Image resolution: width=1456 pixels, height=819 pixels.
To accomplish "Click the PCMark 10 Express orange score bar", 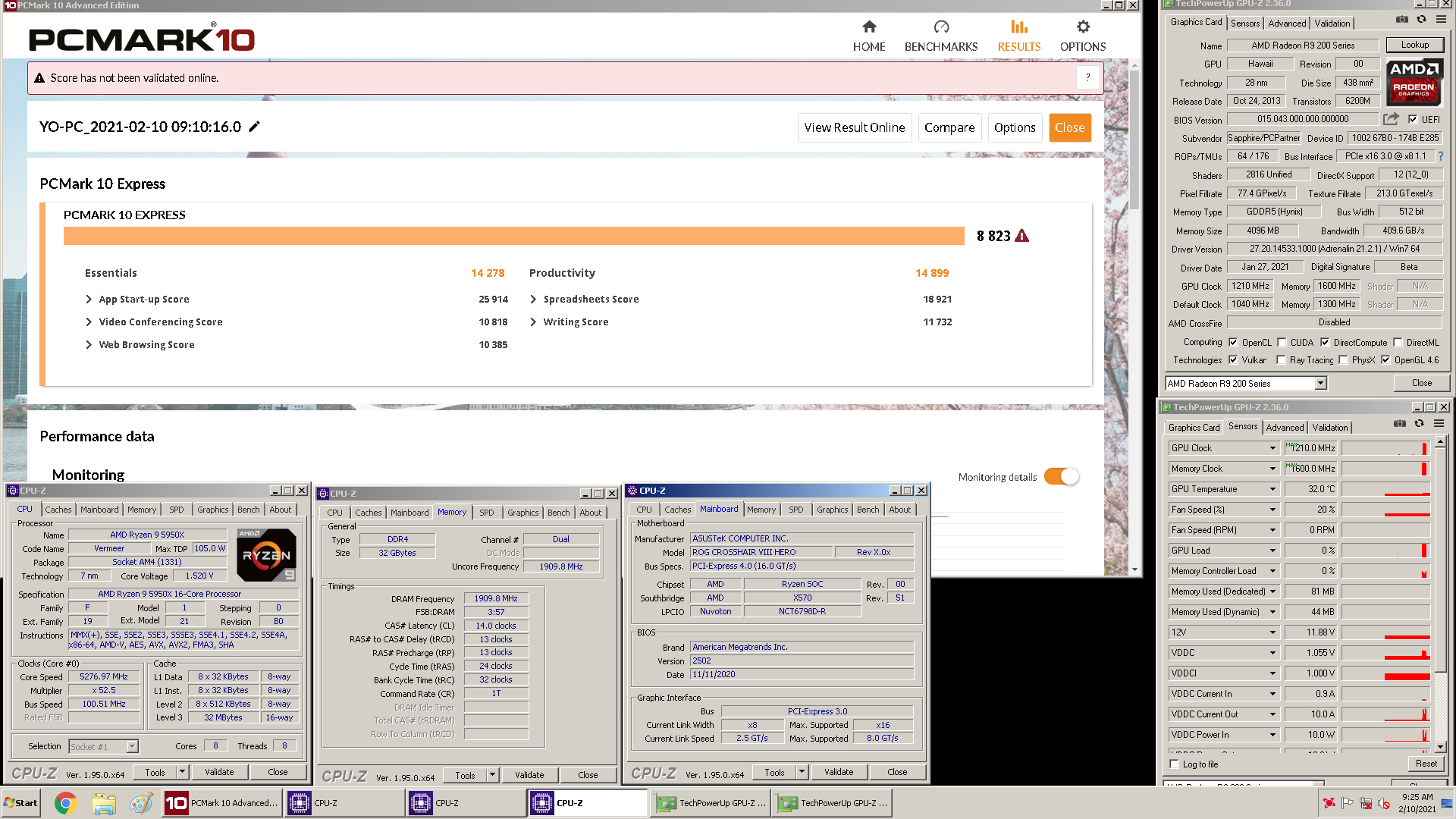I will tap(513, 236).
